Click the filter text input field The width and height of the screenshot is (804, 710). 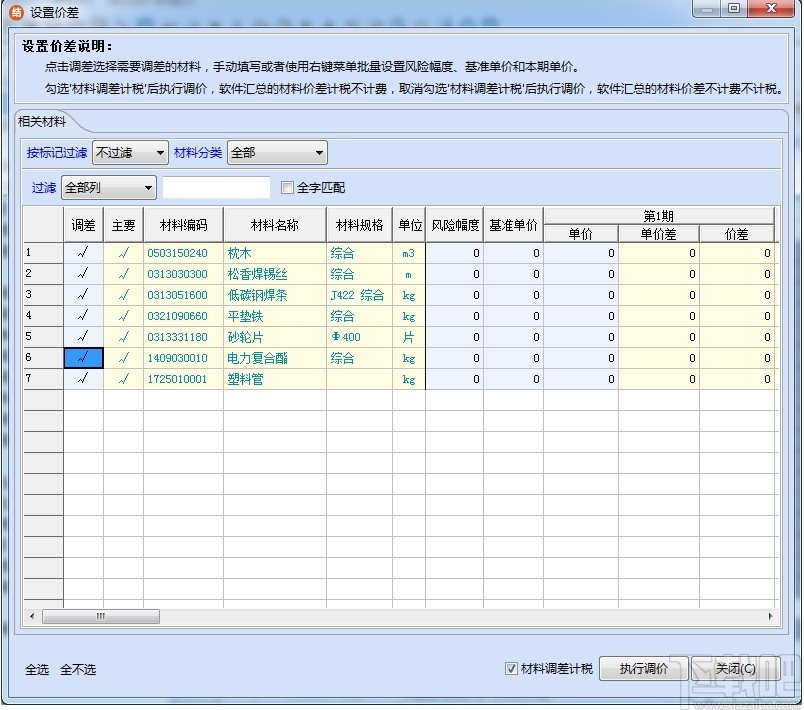(216, 188)
